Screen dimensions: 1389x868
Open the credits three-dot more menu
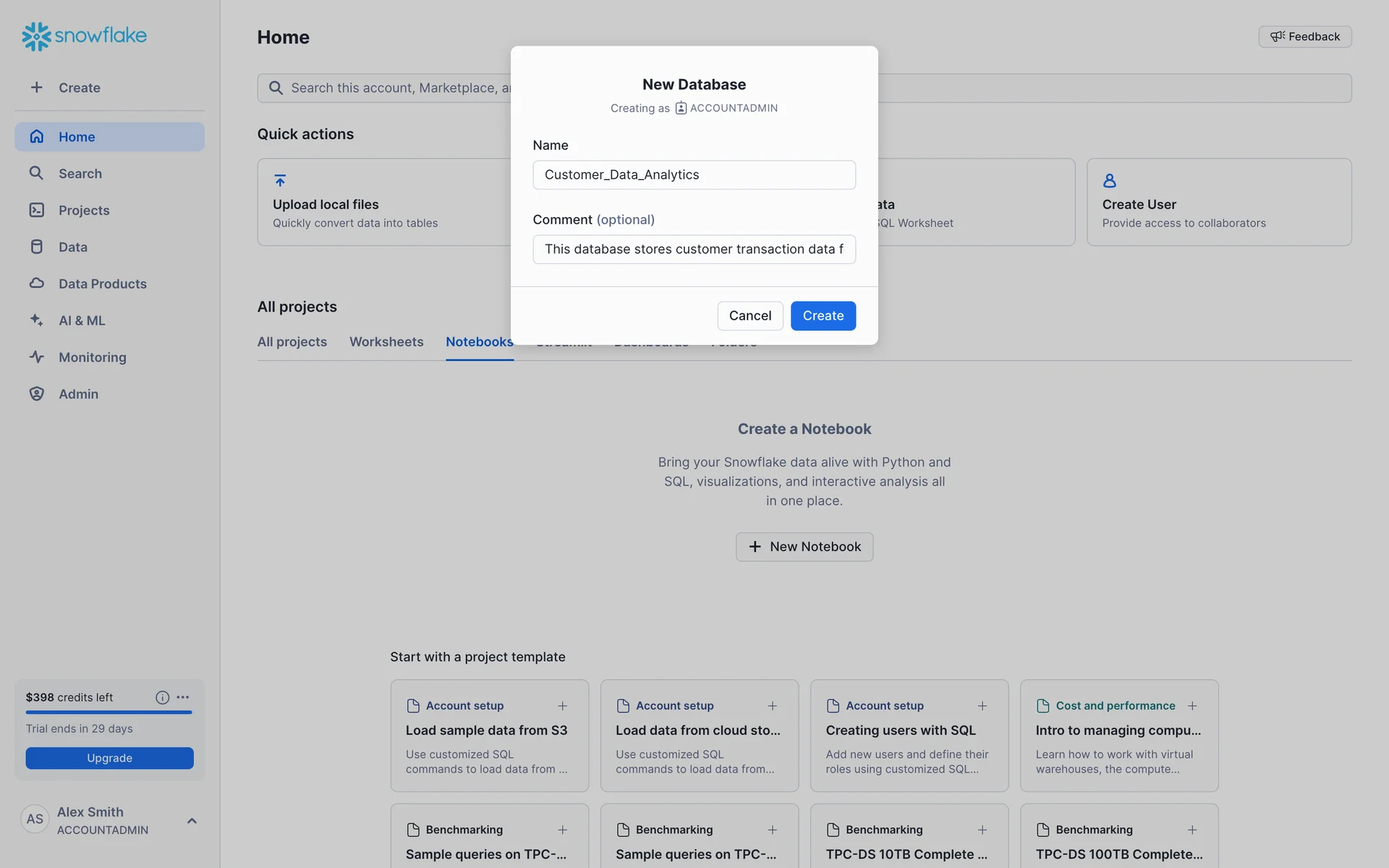coord(183,697)
